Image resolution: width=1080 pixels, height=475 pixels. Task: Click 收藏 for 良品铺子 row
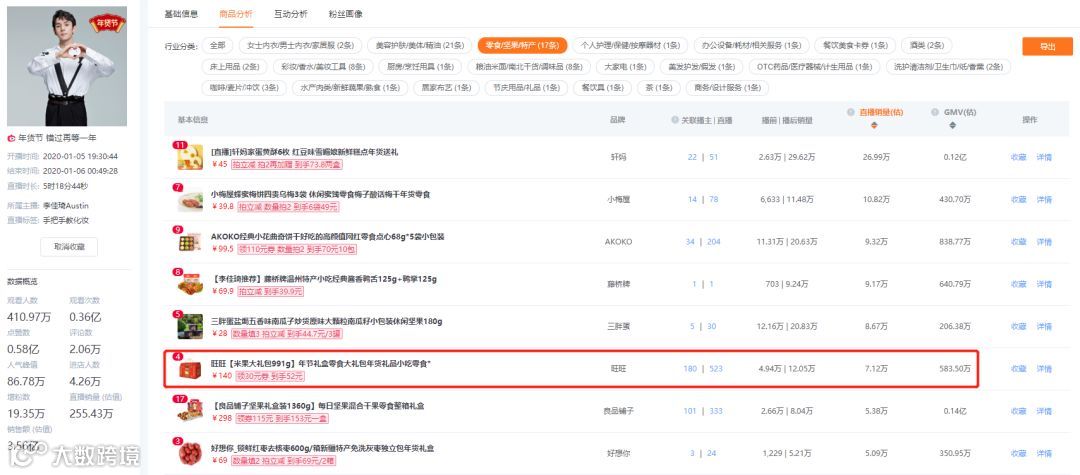pyautogui.click(x=1018, y=411)
